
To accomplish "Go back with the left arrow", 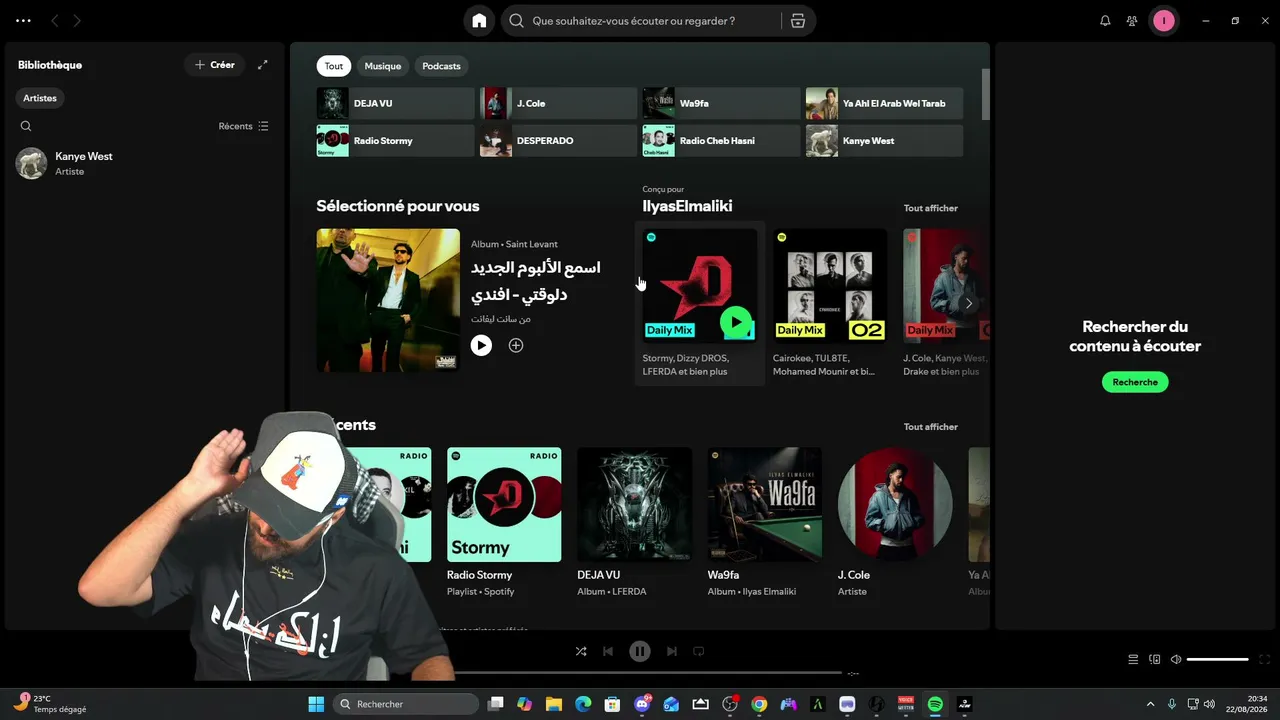I will (x=55, y=21).
